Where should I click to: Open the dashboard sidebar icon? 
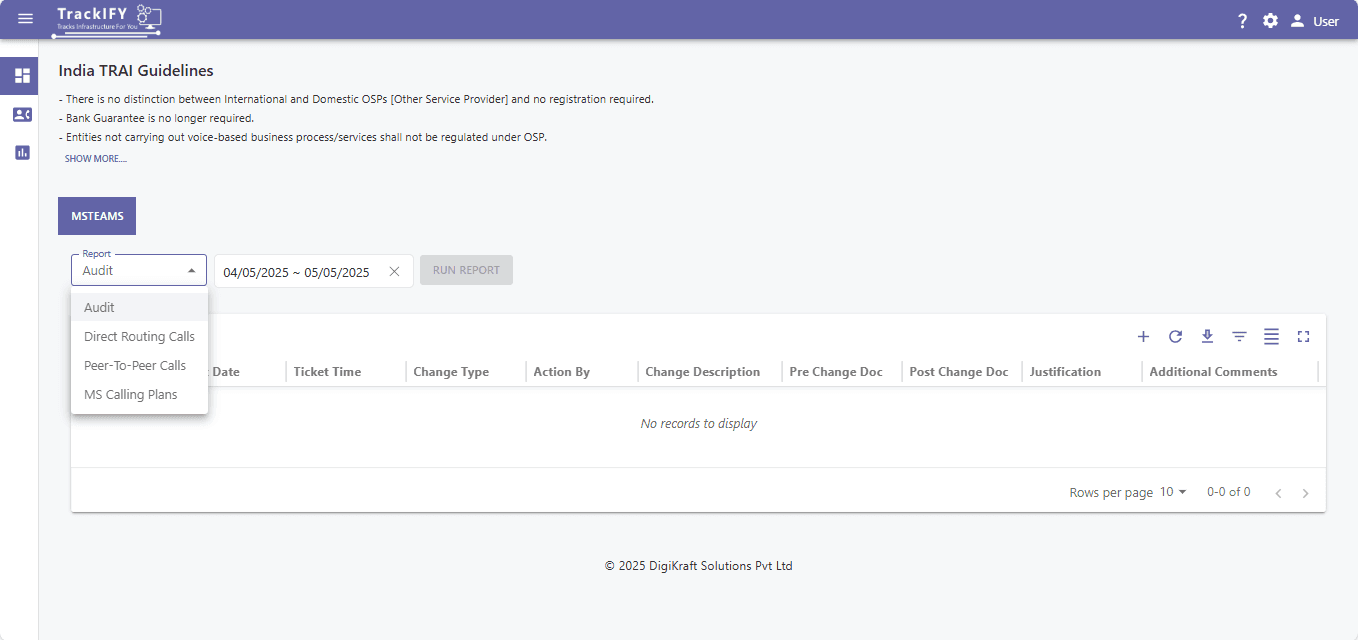tap(22, 76)
